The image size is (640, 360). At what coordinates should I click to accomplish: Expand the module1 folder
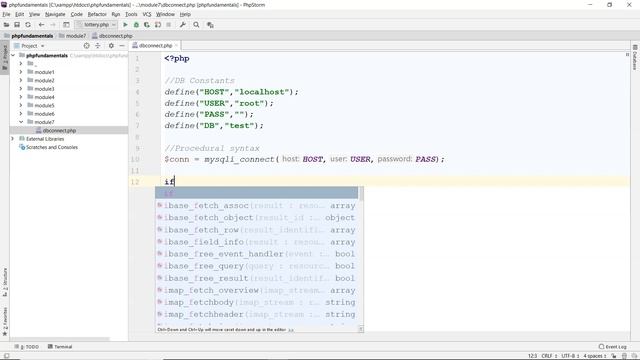tap(21, 72)
